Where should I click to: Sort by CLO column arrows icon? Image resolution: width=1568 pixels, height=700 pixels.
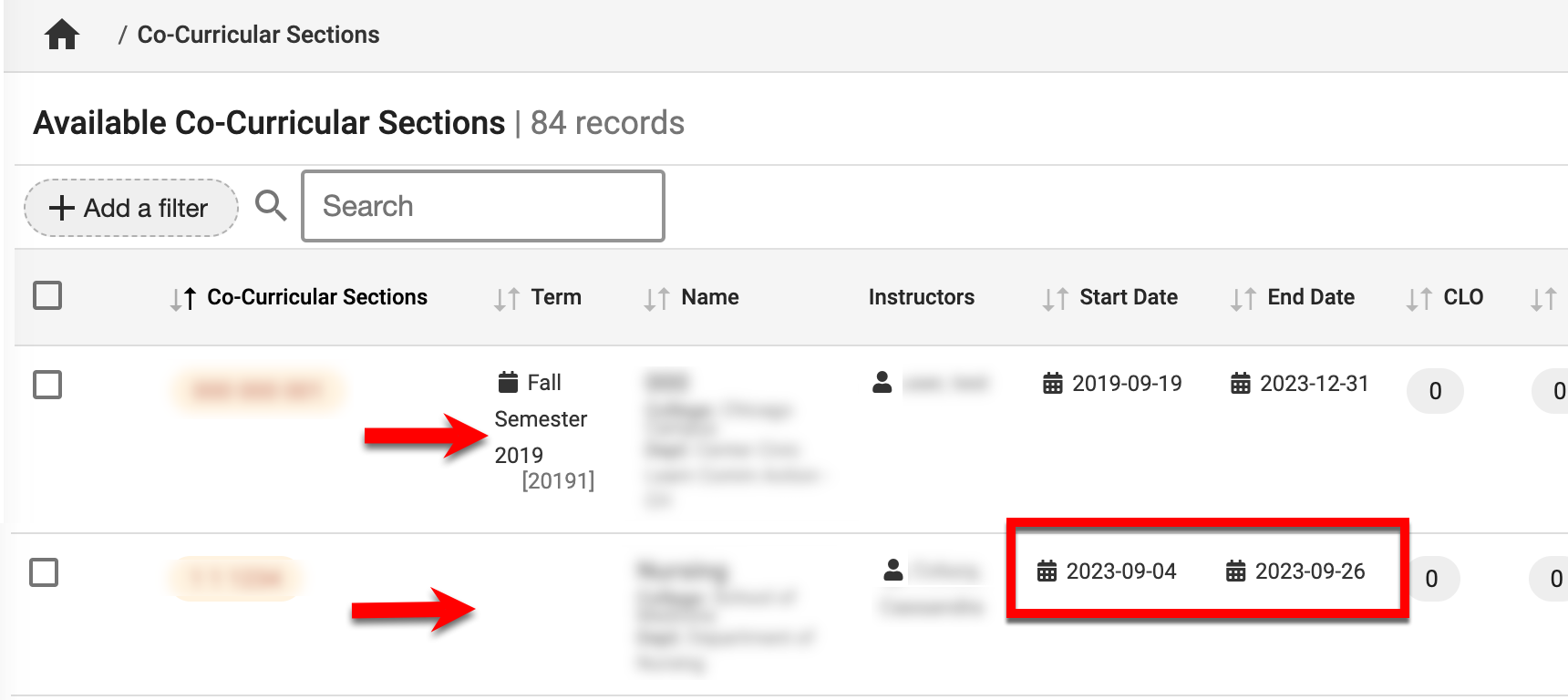pyautogui.click(x=1418, y=299)
